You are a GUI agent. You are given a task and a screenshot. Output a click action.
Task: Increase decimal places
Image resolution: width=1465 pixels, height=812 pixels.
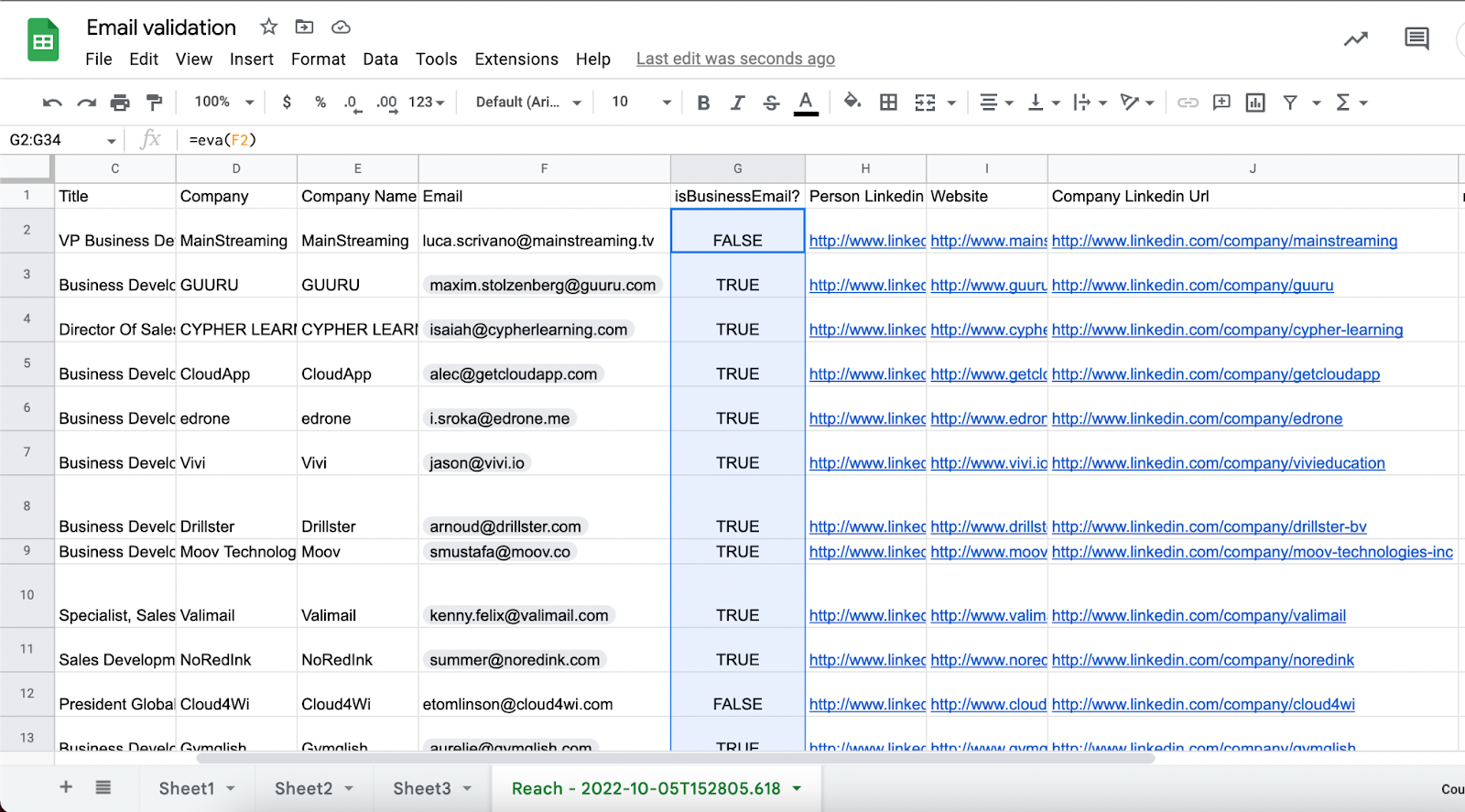pyautogui.click(x=386, y=103)
